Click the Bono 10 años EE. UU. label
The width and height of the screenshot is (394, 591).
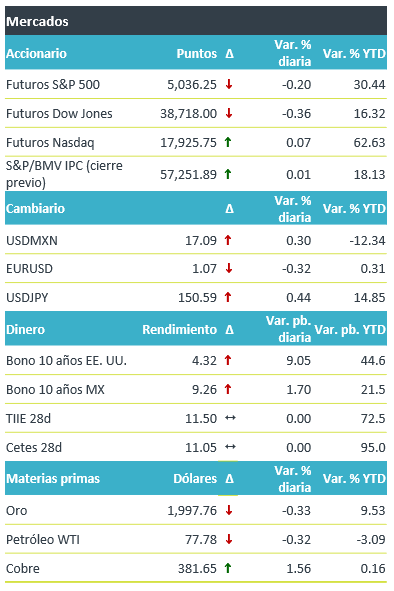pos(66,360)
